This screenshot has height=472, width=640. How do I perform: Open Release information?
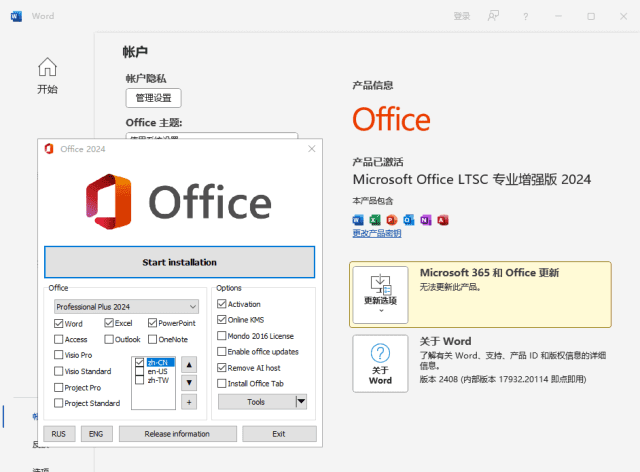coord(178,434)
